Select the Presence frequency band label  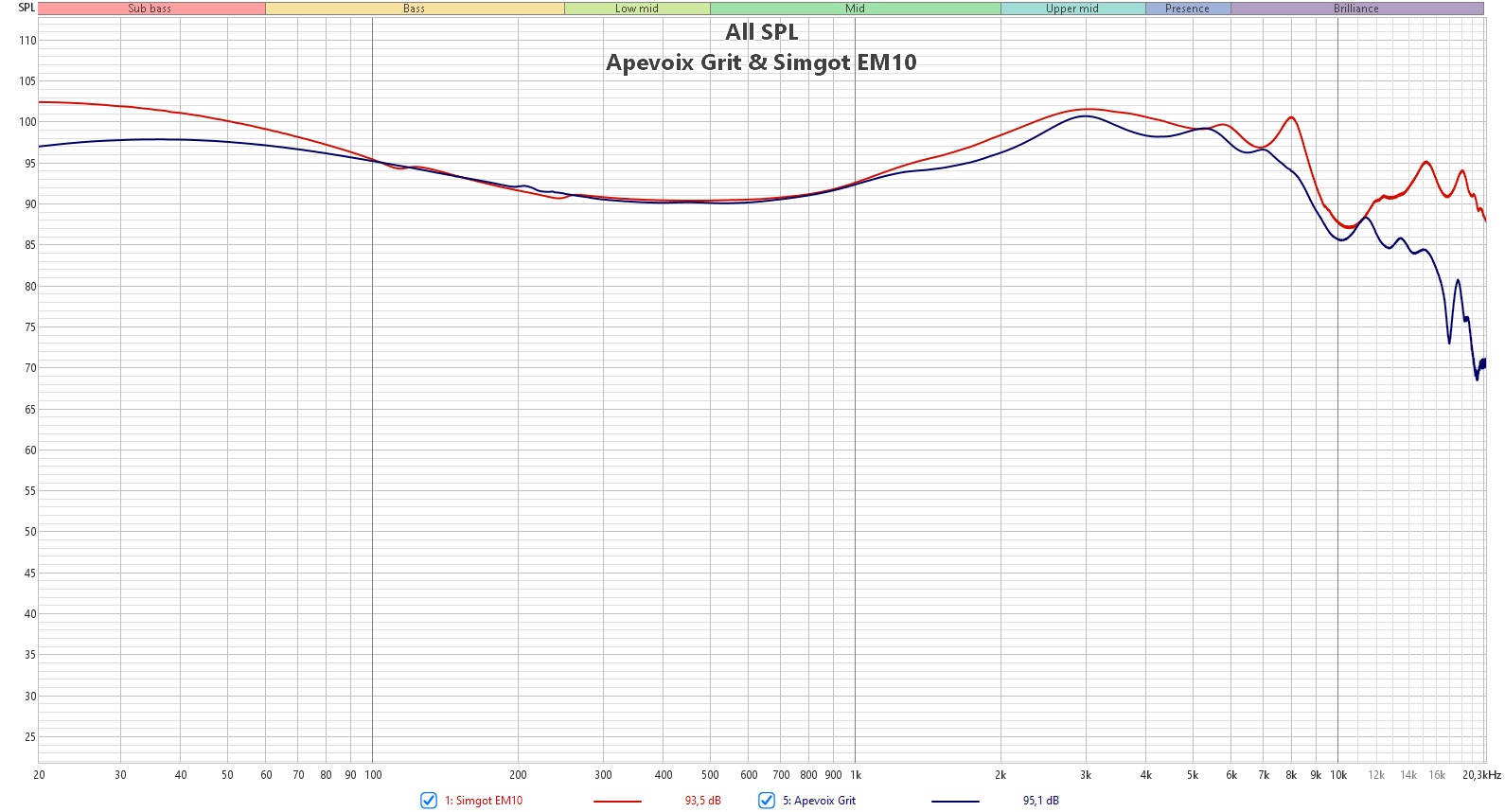click(1188, 9)
